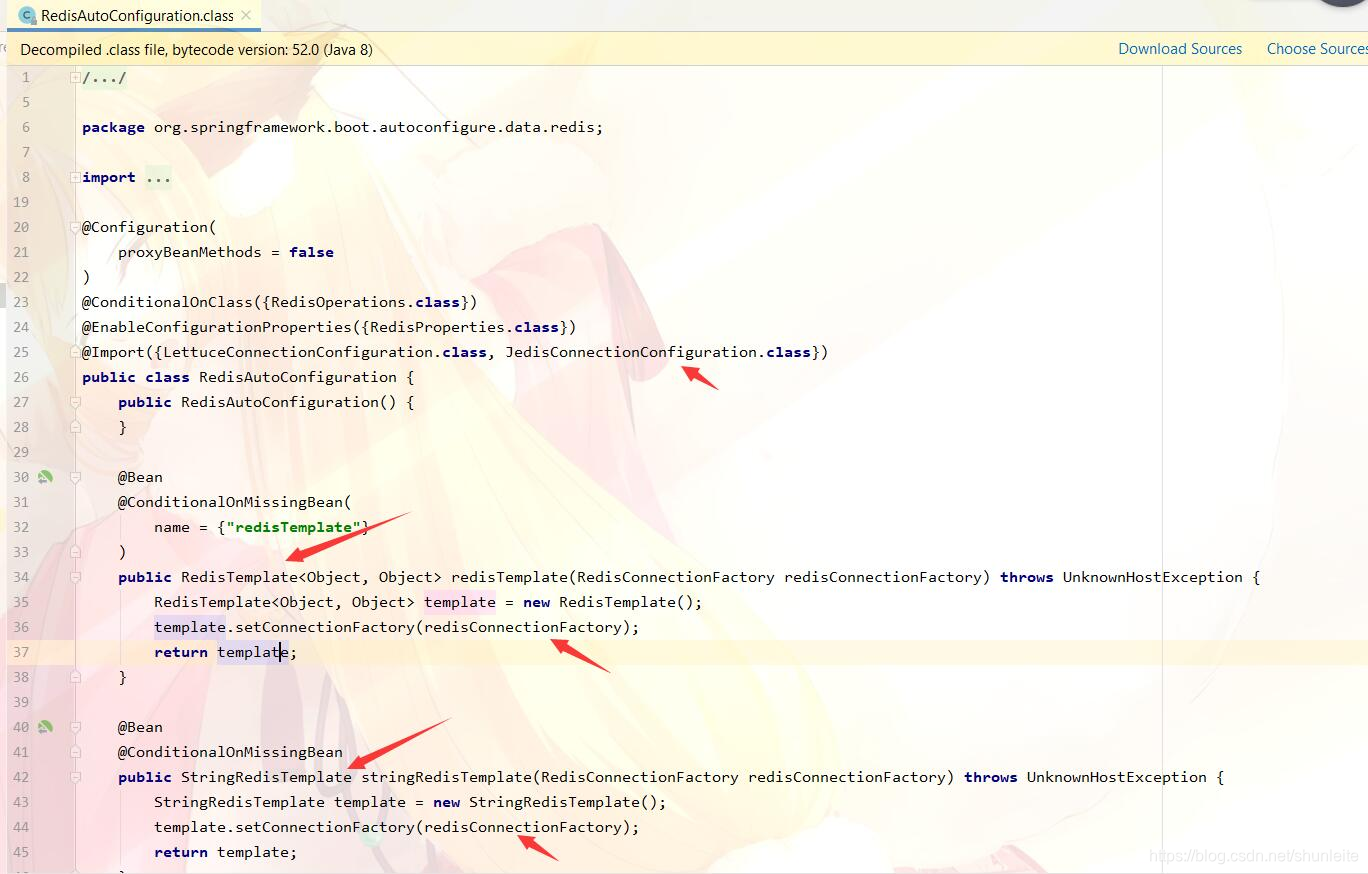
Task: Collapse the @Import annotation fold on line 25
Action: coord(75,352)
